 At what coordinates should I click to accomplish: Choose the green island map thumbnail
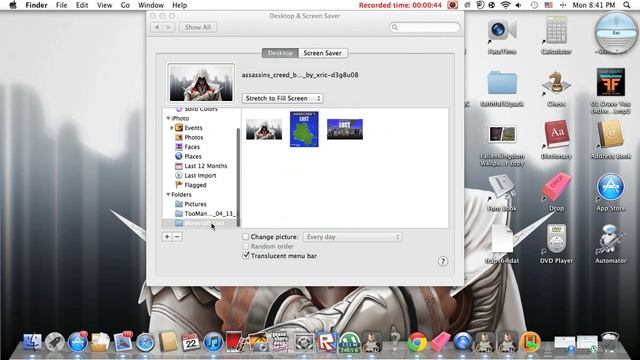[x=304, y=129]
